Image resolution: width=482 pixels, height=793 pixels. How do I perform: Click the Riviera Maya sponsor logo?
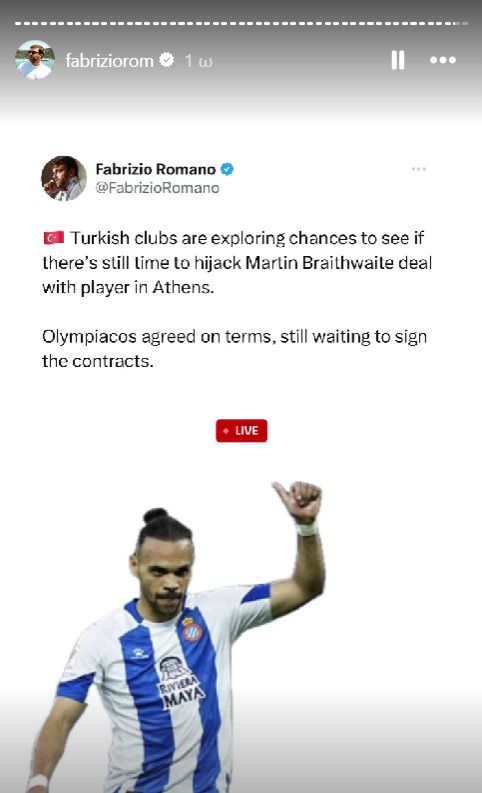tap(180, 682)
